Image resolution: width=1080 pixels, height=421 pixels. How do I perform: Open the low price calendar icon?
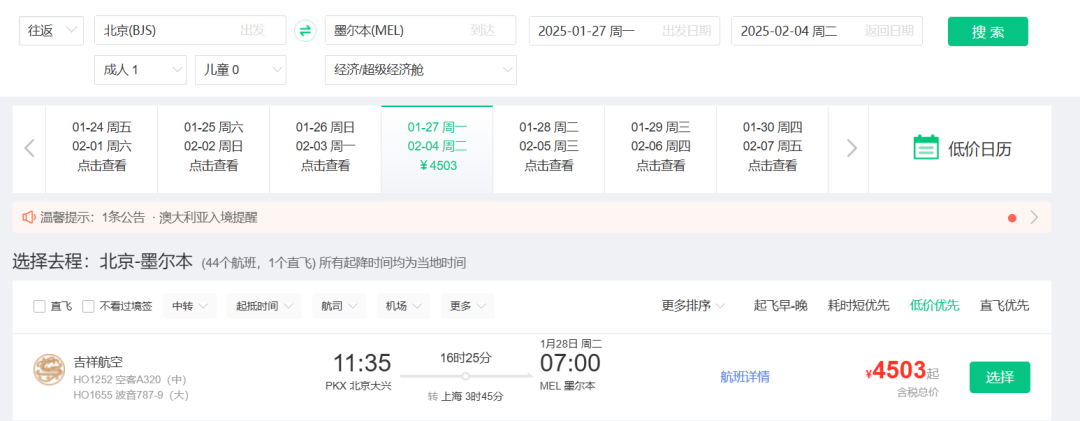point(926,148)
